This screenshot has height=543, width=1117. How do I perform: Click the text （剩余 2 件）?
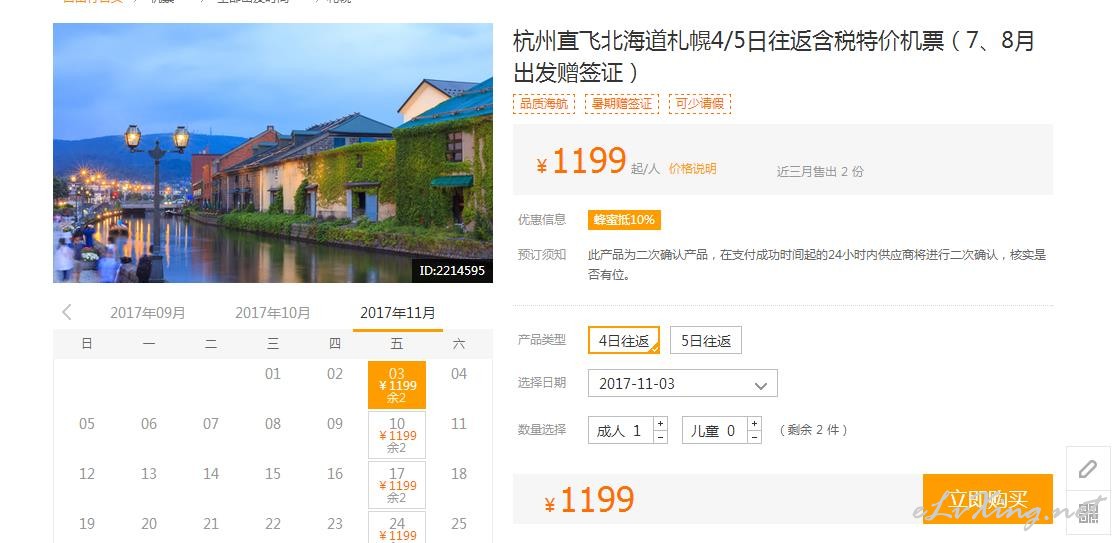tap(814, 430)
